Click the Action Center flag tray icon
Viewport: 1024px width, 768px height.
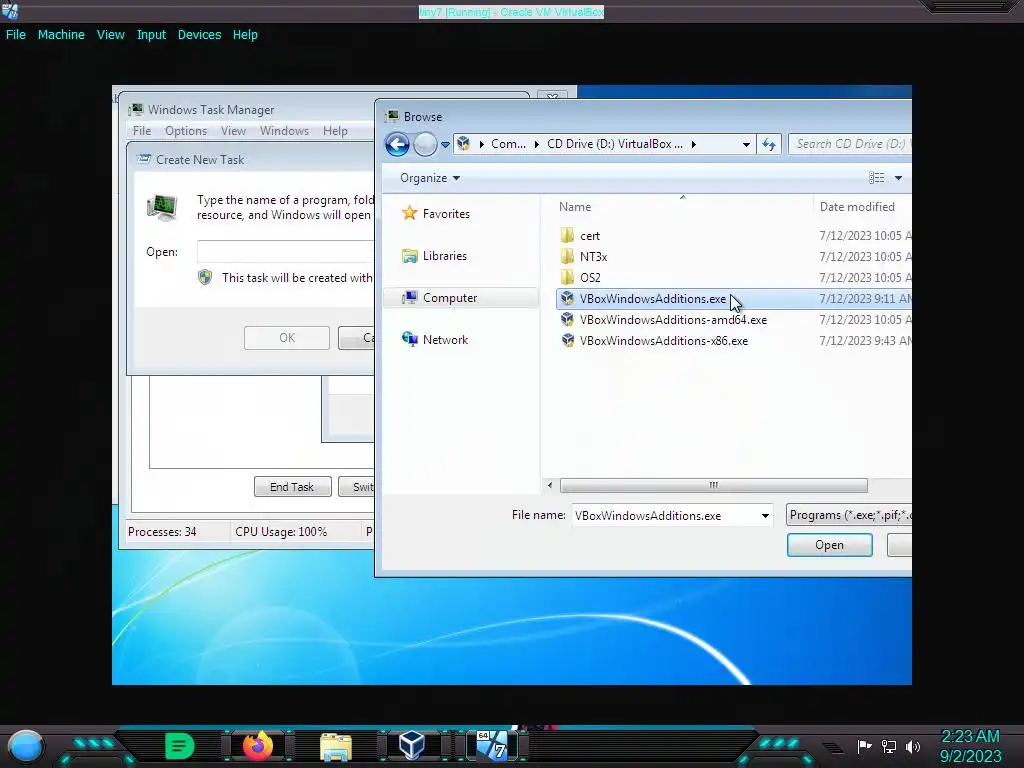coord(864,746)
